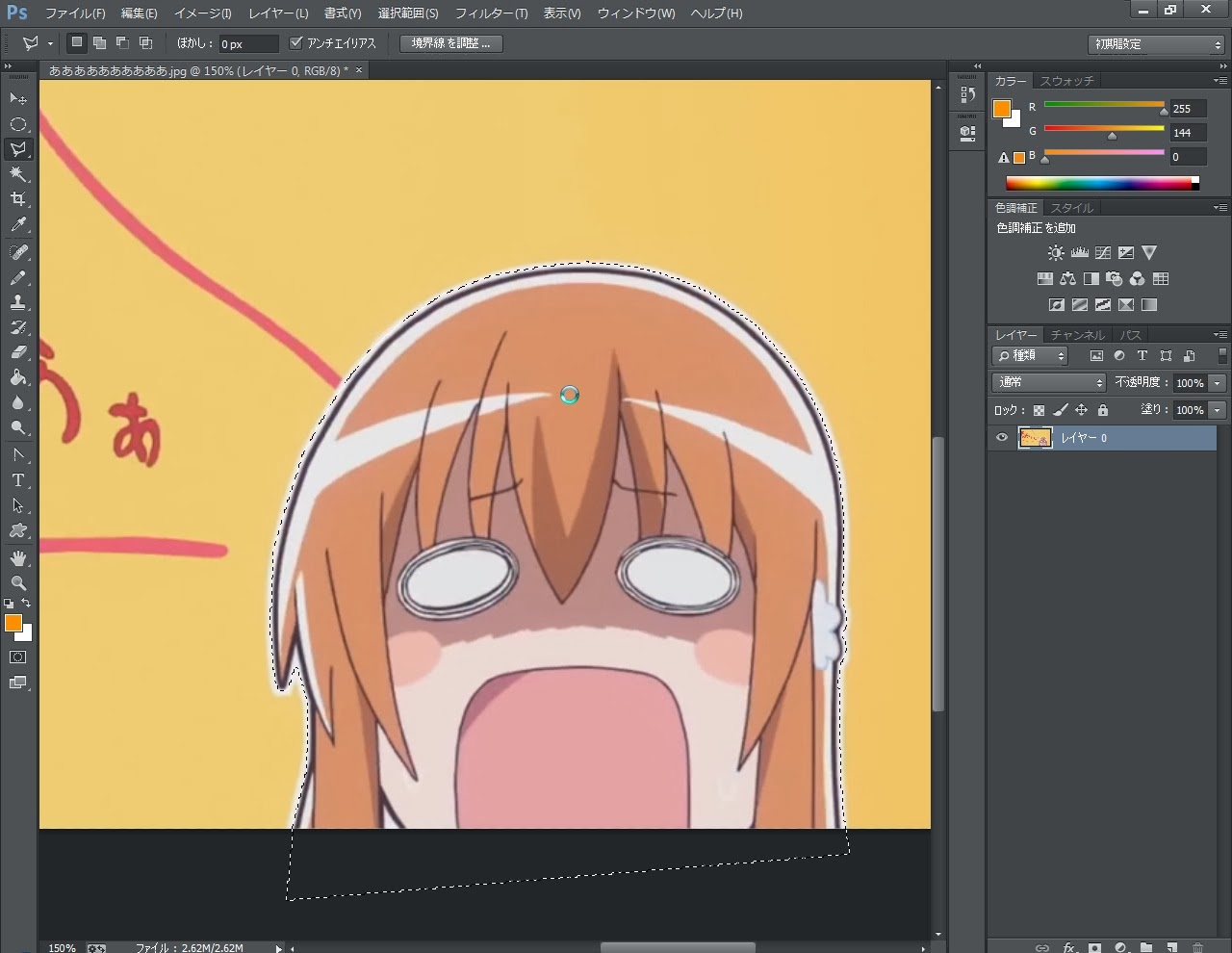Select the Clone Stamp tool
The width and height of the screenshot is (1232, 953).
[18, 302]
